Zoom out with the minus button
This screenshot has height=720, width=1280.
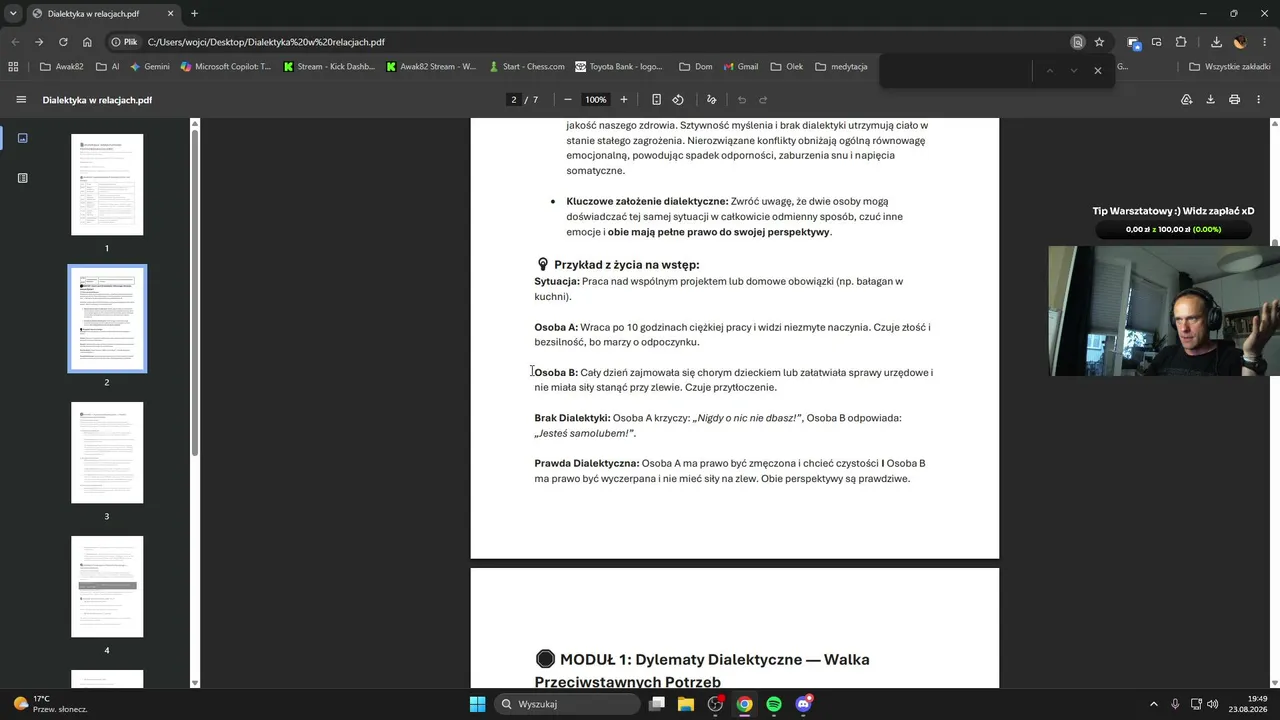pos(568,100)
